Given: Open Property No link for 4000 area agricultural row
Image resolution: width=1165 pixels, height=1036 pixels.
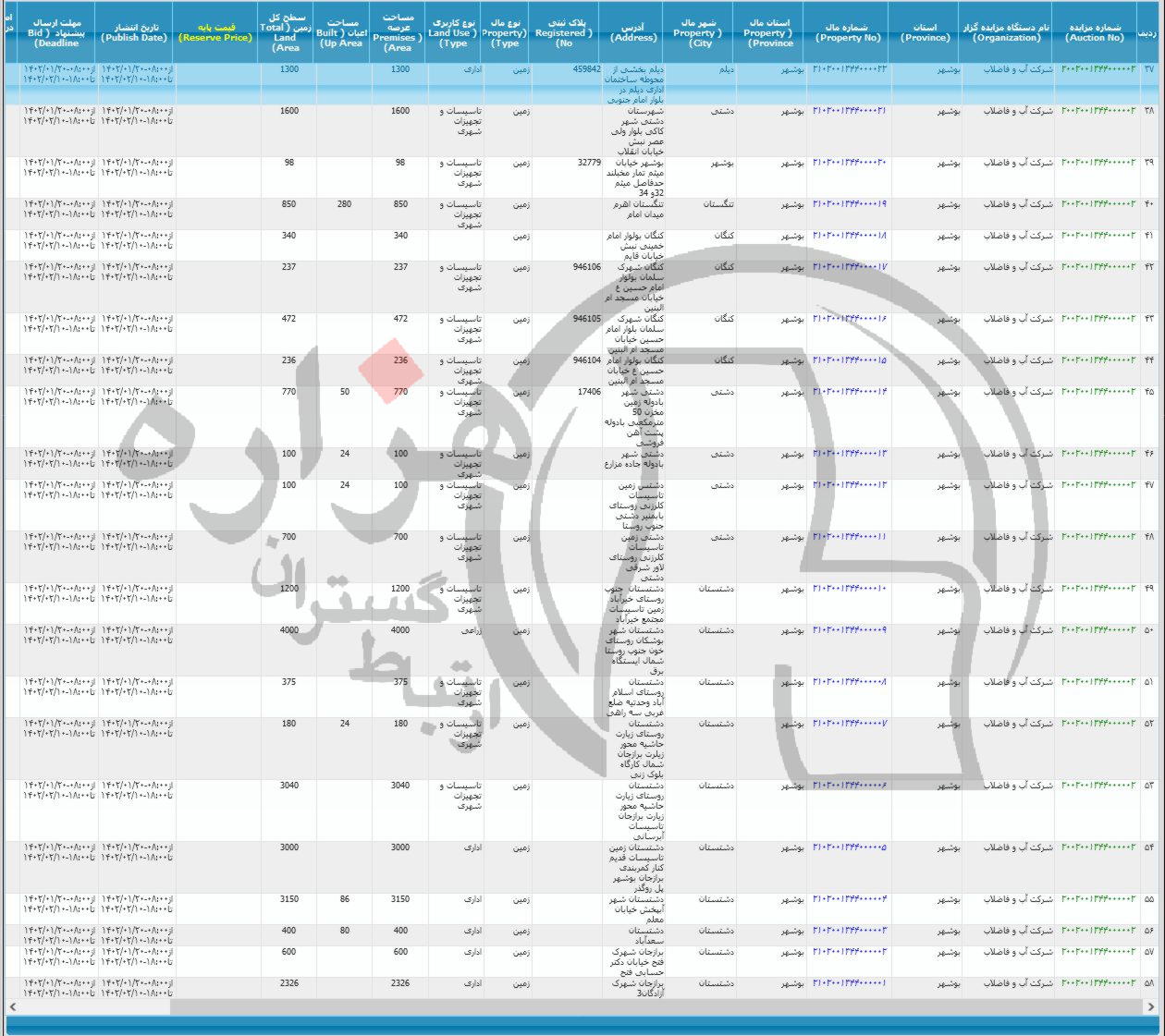Looking at the screenshot, I should 850,630.
